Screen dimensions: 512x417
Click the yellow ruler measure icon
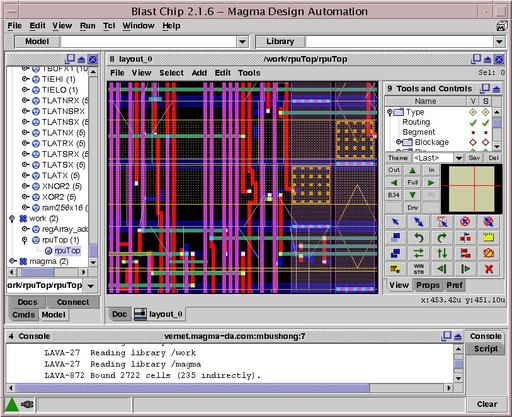489,238
